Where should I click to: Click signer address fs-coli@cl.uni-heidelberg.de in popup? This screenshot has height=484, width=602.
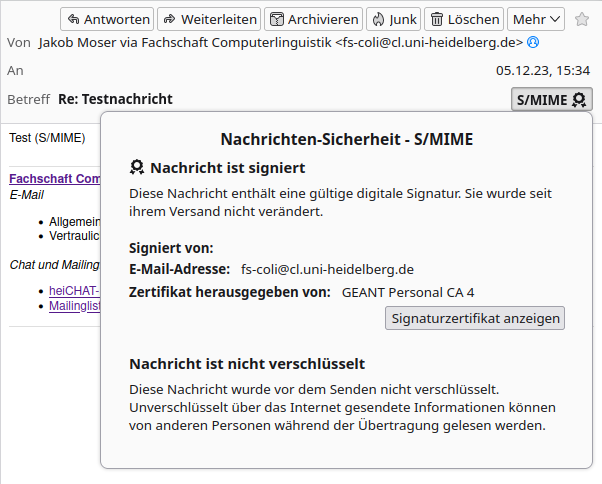click(x=327, y=269)
